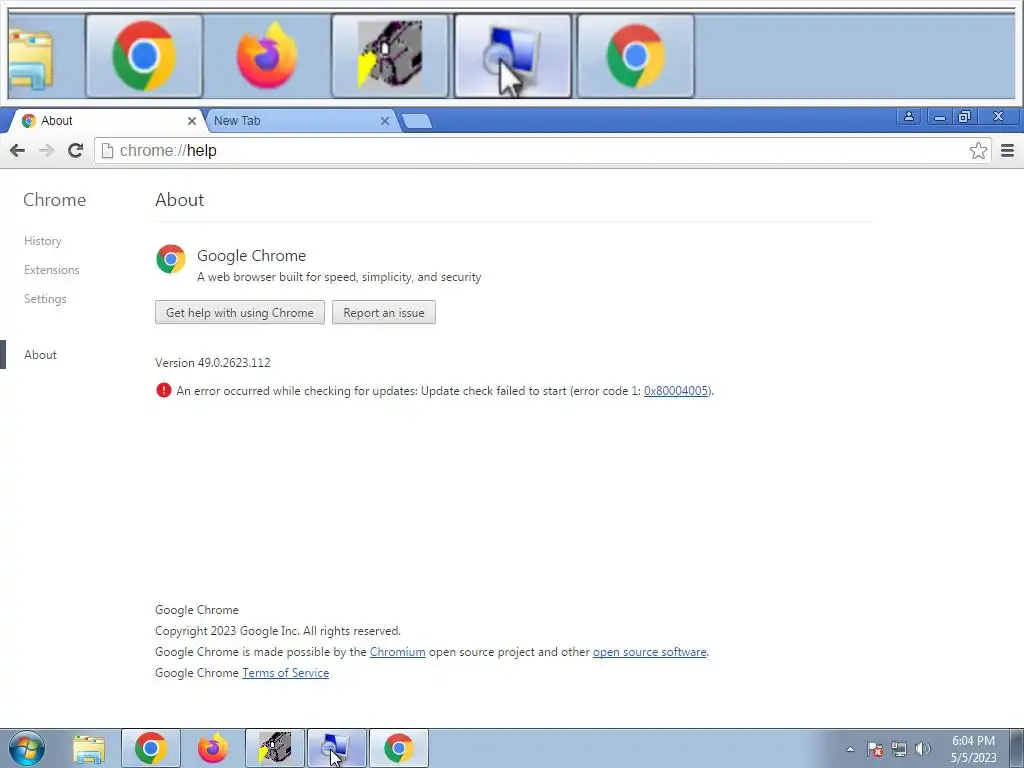Click the monitor-and-cursor taskbar icon
1024x768 pixels.
pos(337,748)
